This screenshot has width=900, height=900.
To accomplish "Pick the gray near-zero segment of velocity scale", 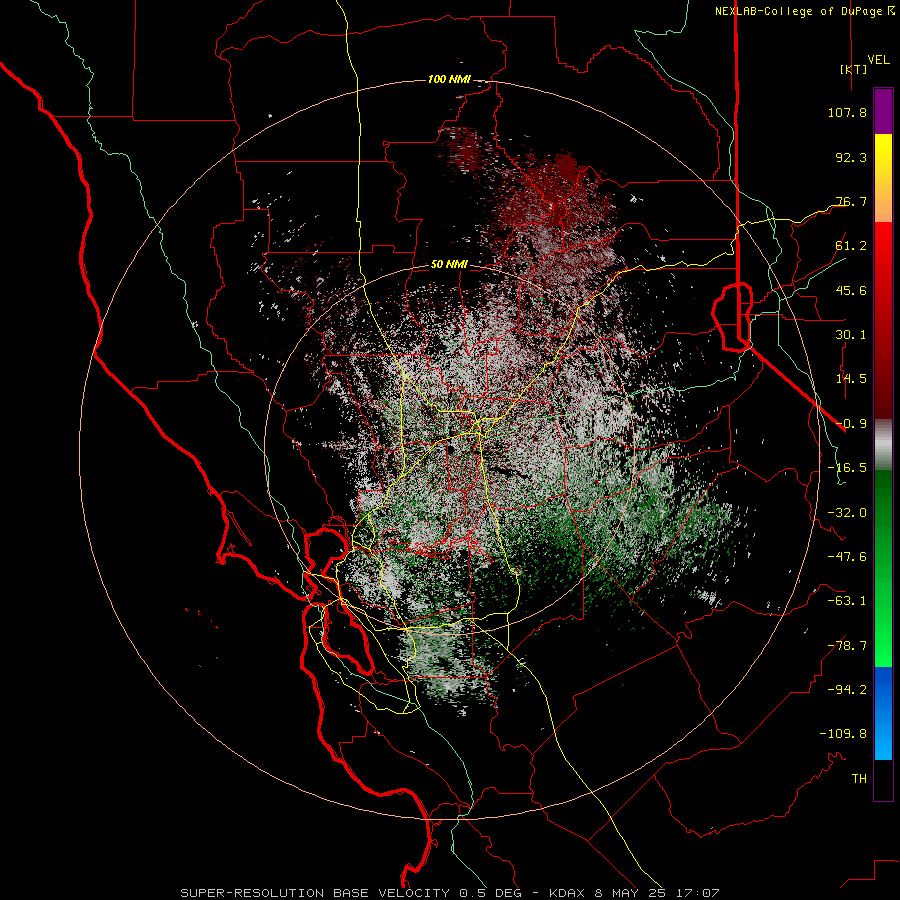I will (x=883, y=445).
